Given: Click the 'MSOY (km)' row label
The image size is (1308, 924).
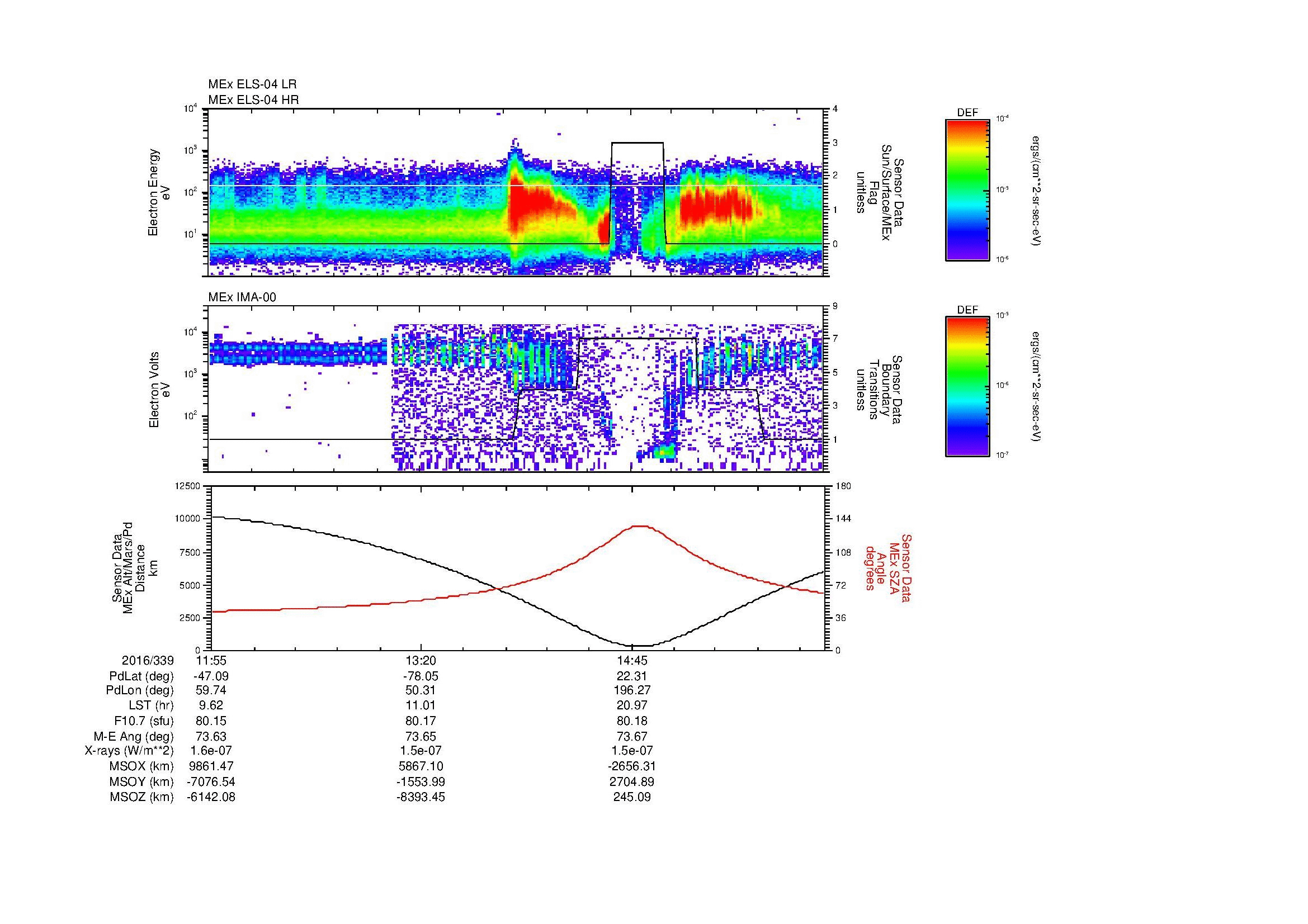Looking at the screenshot, I should (142, 781).
